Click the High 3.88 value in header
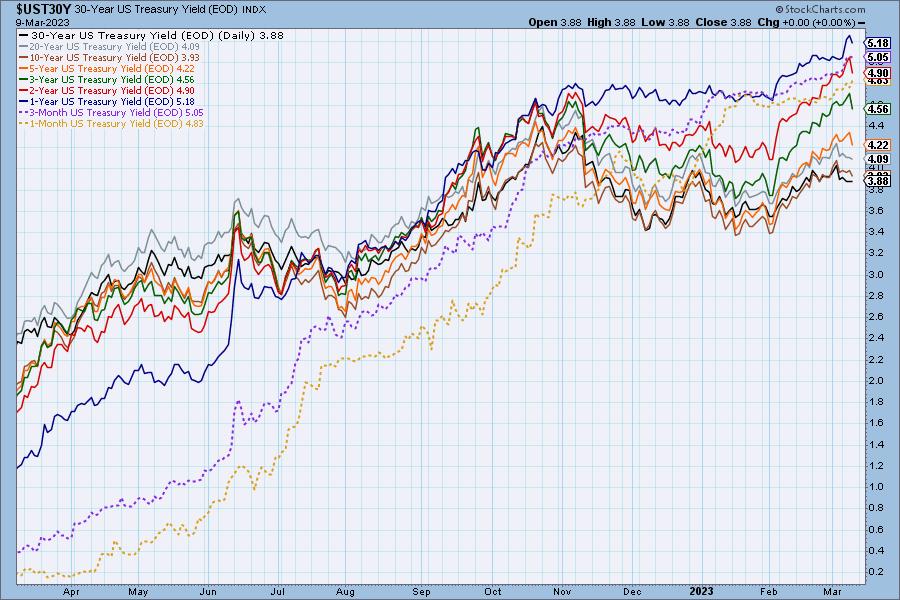The width and height of the screenshot is (900, 600). coord(611,22)
